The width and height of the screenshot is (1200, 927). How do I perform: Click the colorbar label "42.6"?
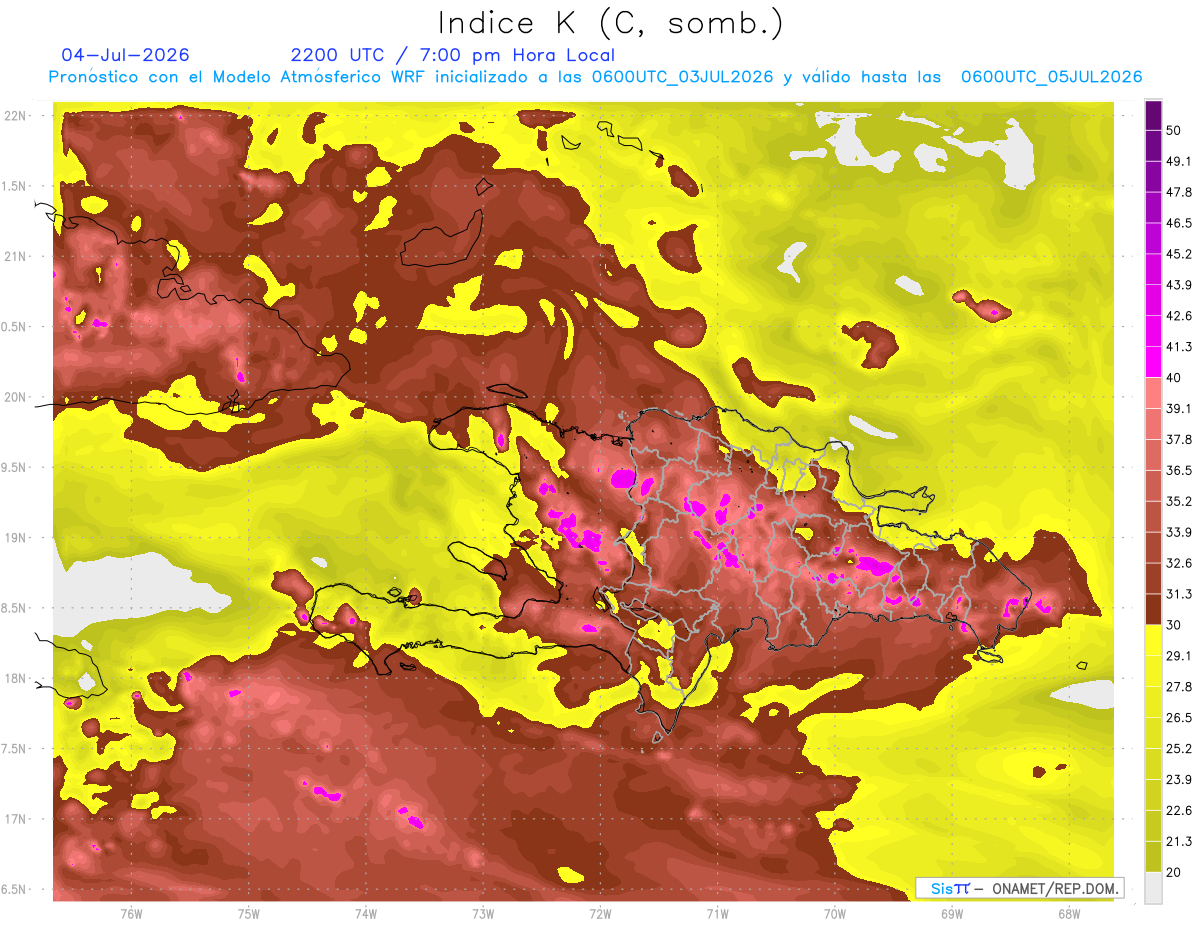pos(1179,316)
